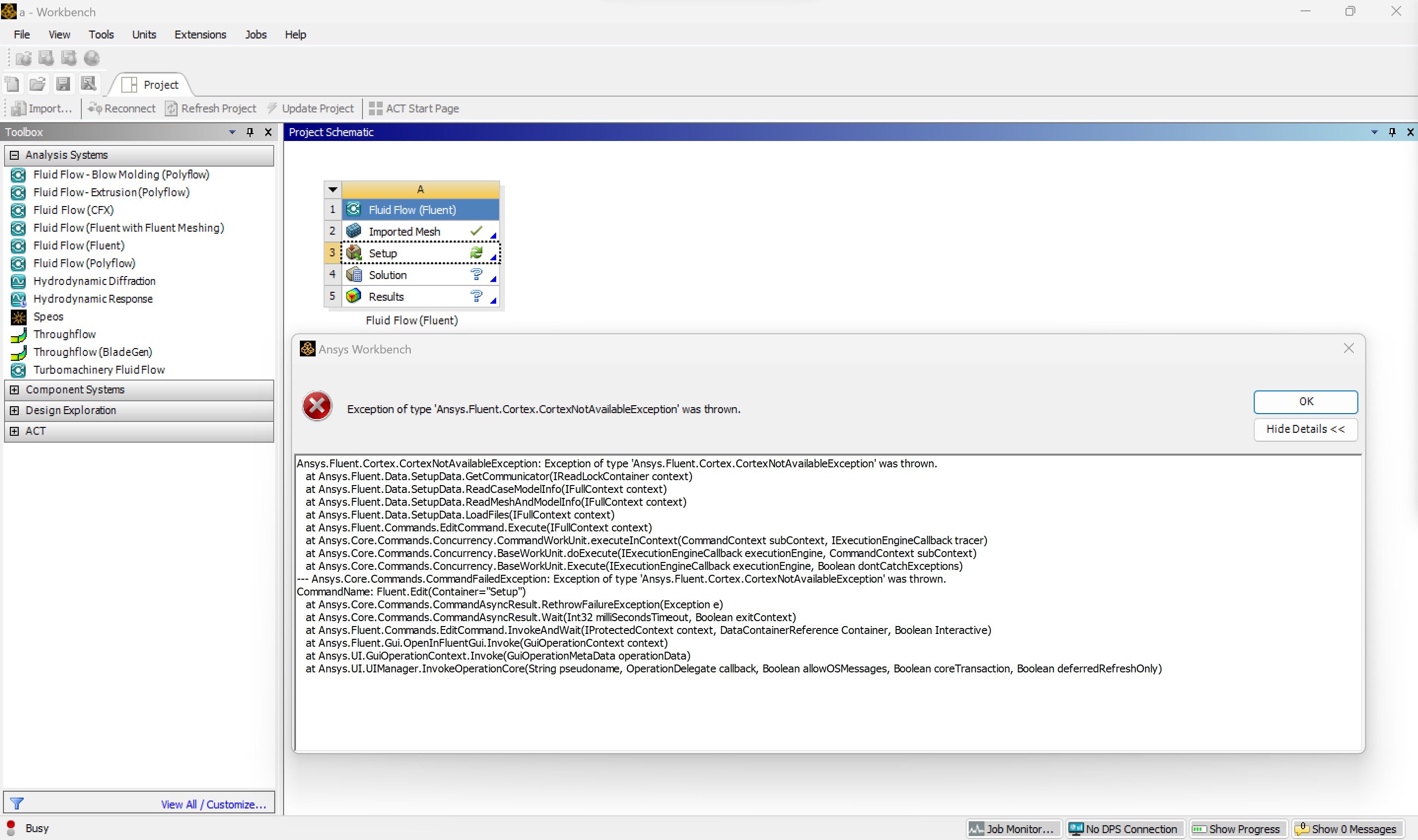Select the Fluid Flow (Fluent) header cell
Viewport: 1418px width, 840px height.
coord(420,210)
